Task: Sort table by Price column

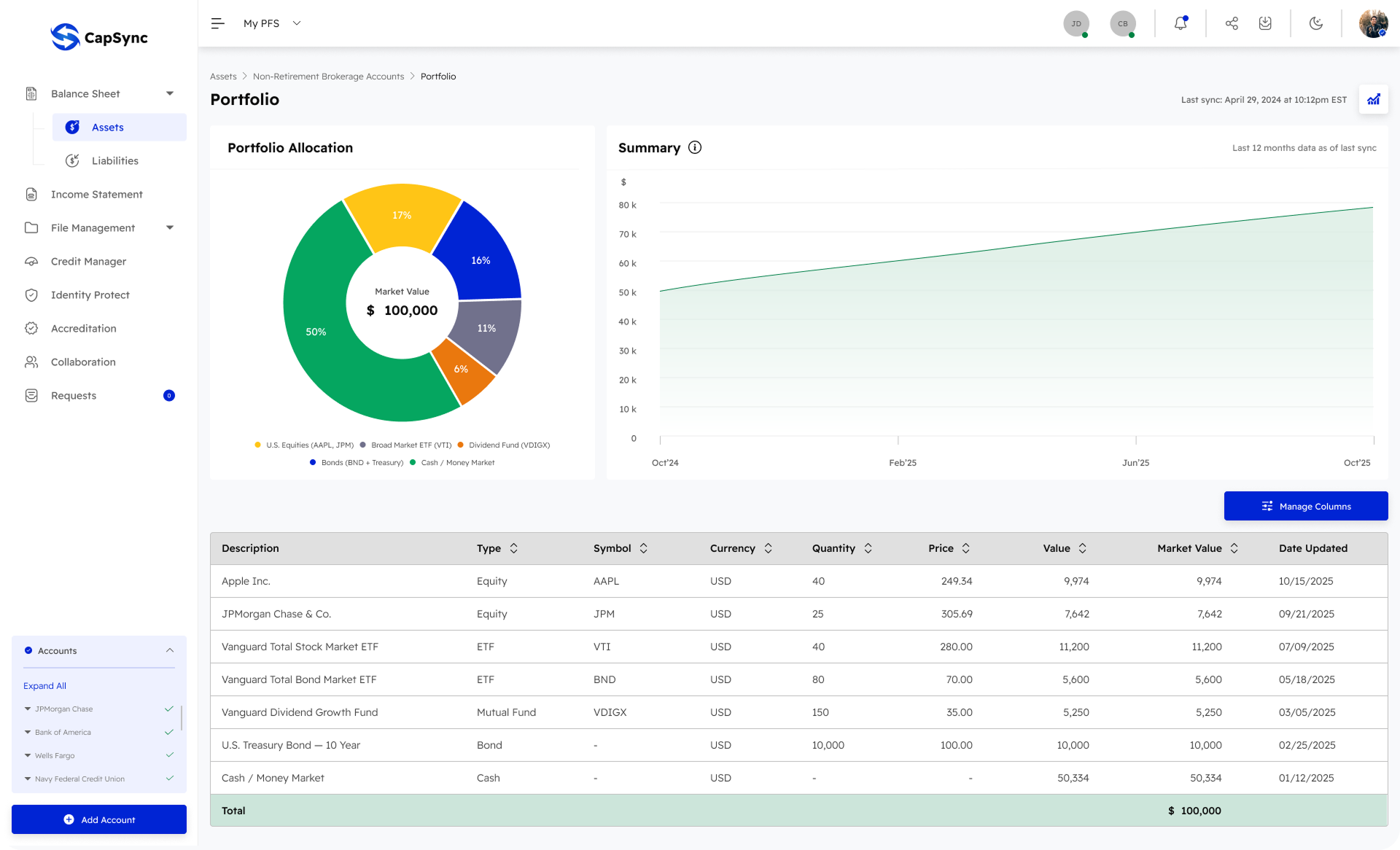Action: (x=965, y=548)
